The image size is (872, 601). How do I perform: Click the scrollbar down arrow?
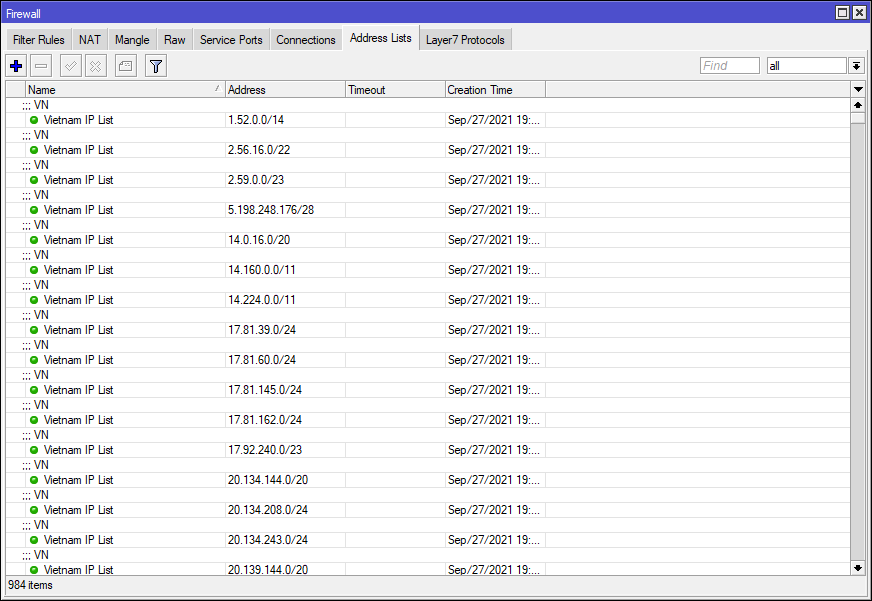[857, 567]
